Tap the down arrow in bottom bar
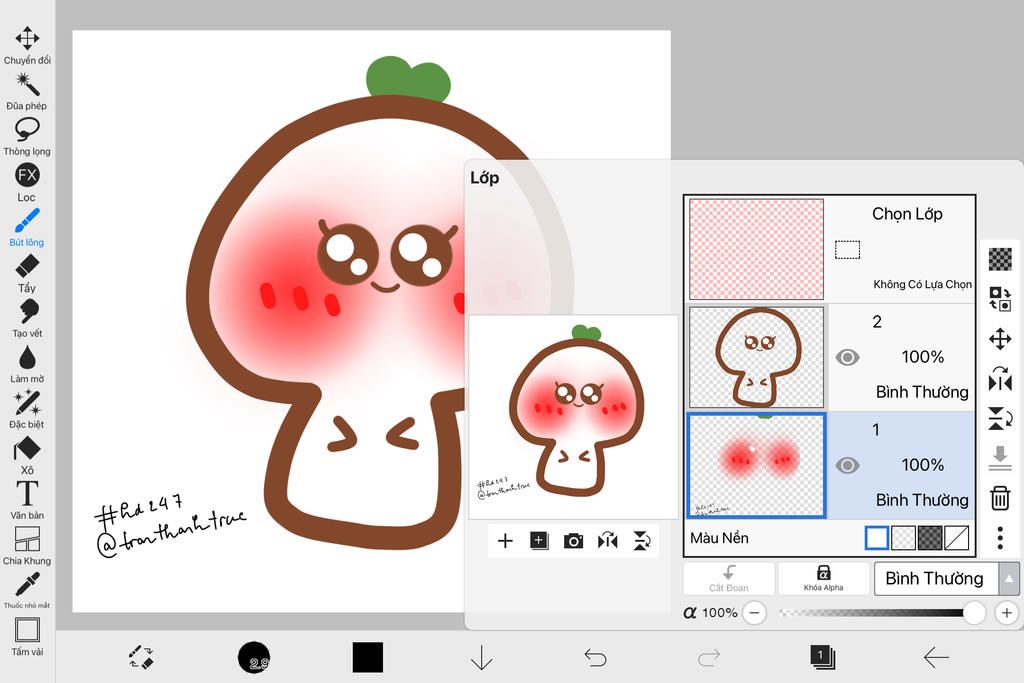This screenshot has width=1024, height=683. click(481, 658)
